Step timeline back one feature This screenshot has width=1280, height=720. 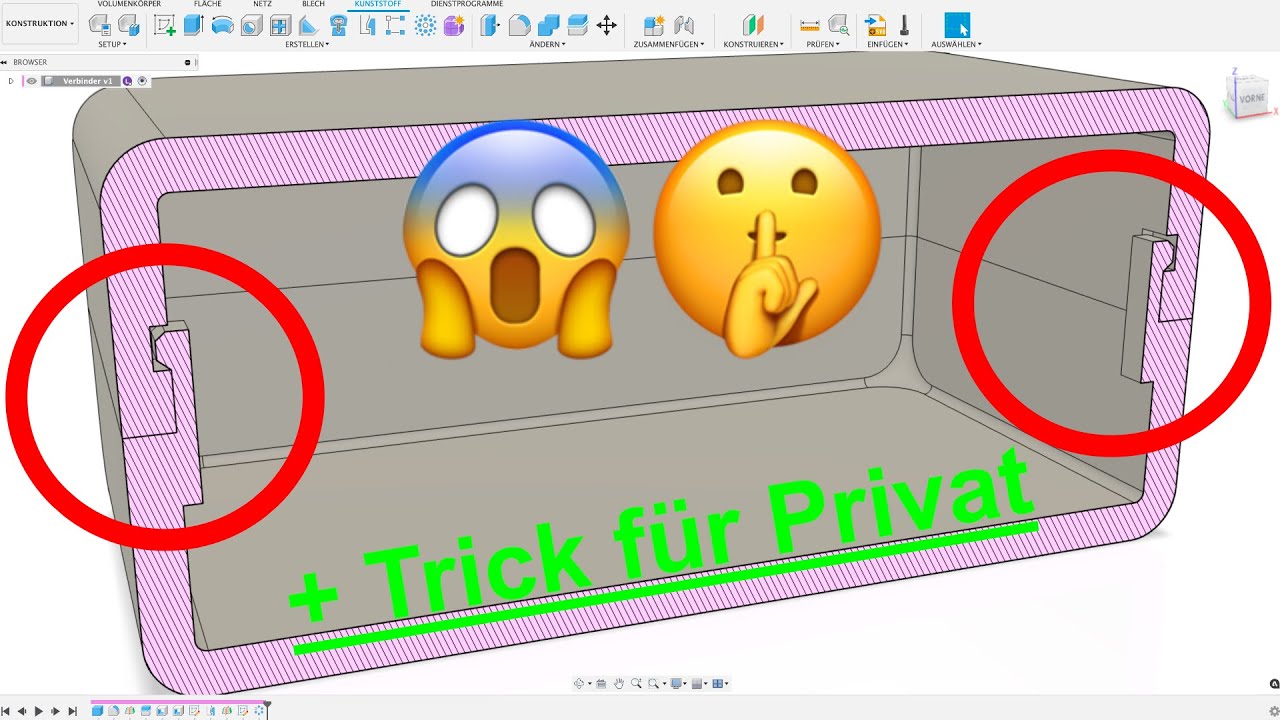point(22,711)
